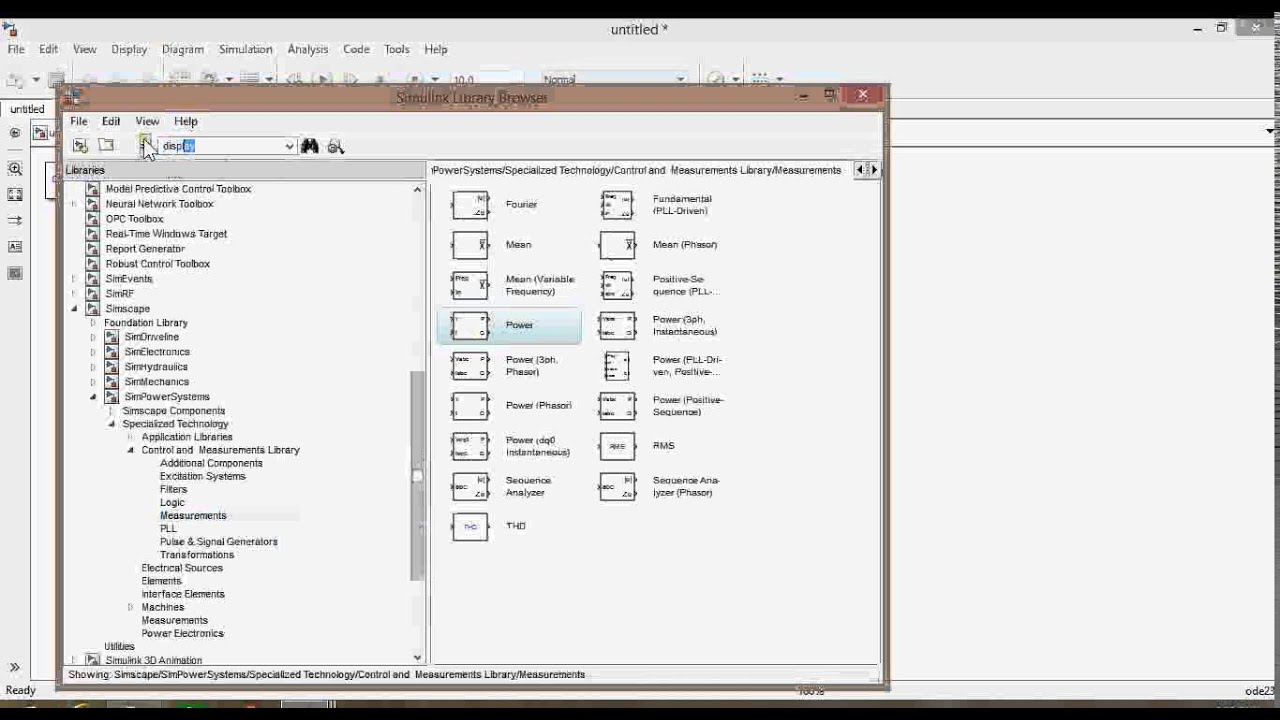Expand the SimElectronics library node
Screen dimensions: 1280x720
[93, 352]
